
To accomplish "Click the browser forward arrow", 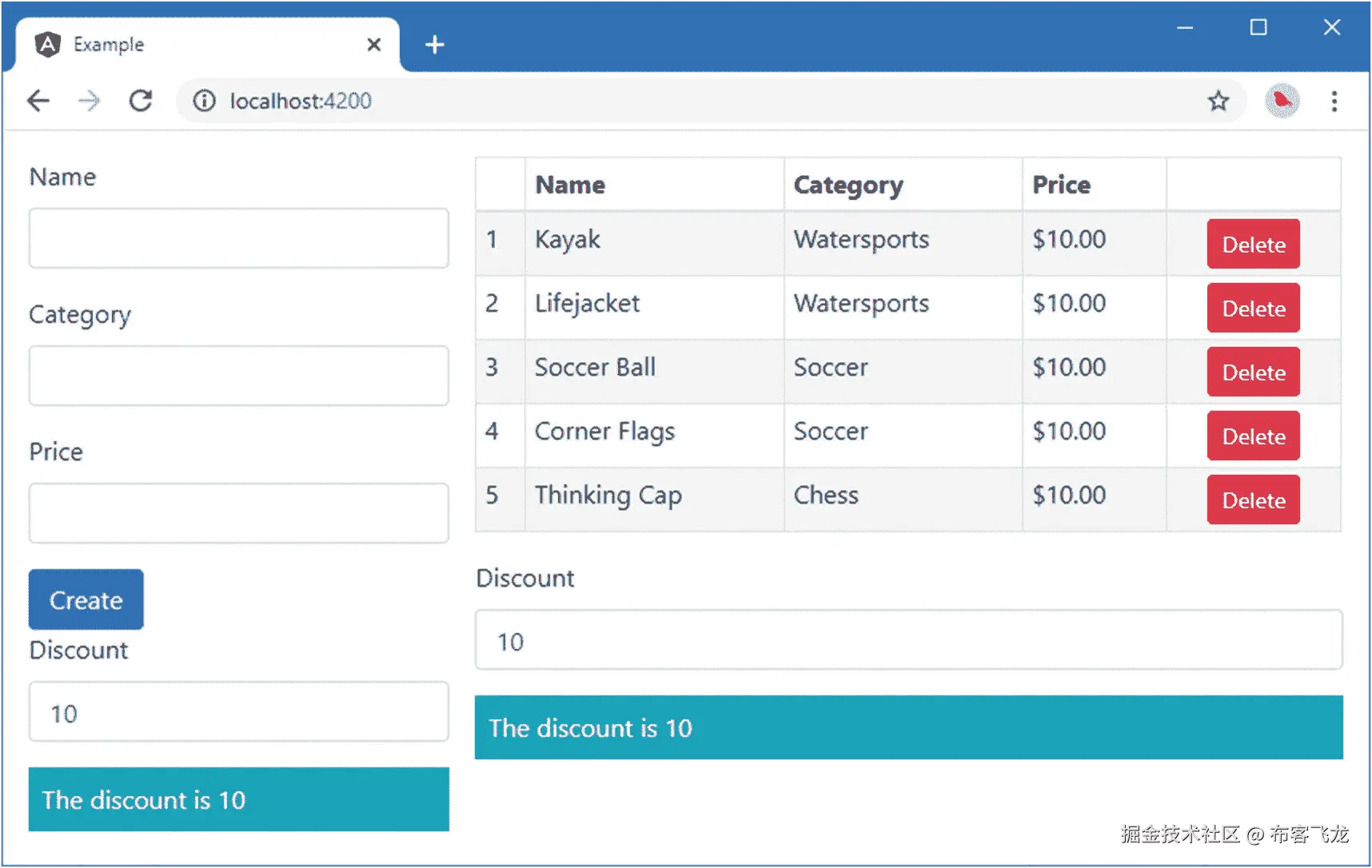I will coord(90,101).
